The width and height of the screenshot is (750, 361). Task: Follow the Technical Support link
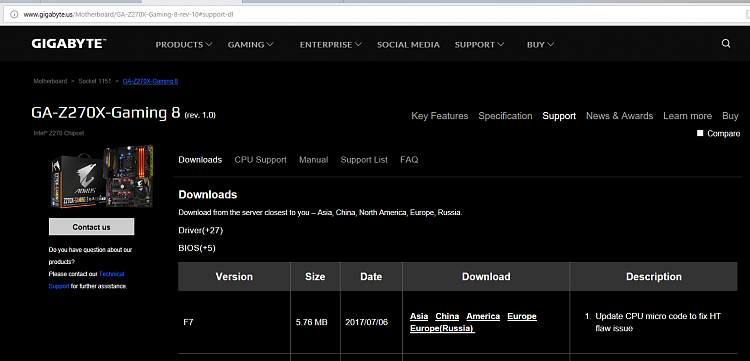click(86, 280)
